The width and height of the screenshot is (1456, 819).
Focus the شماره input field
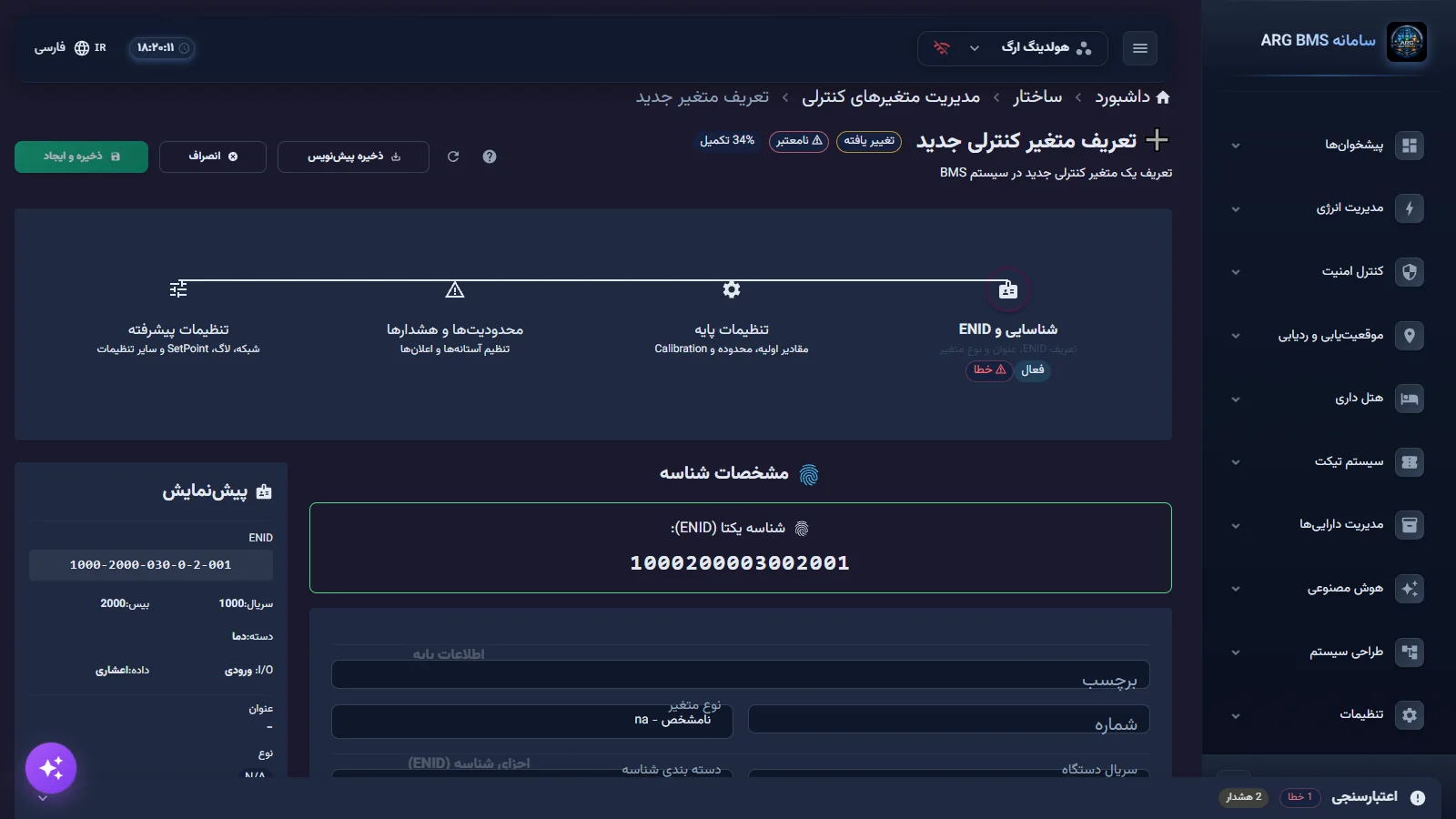click(x=948, y=720)
